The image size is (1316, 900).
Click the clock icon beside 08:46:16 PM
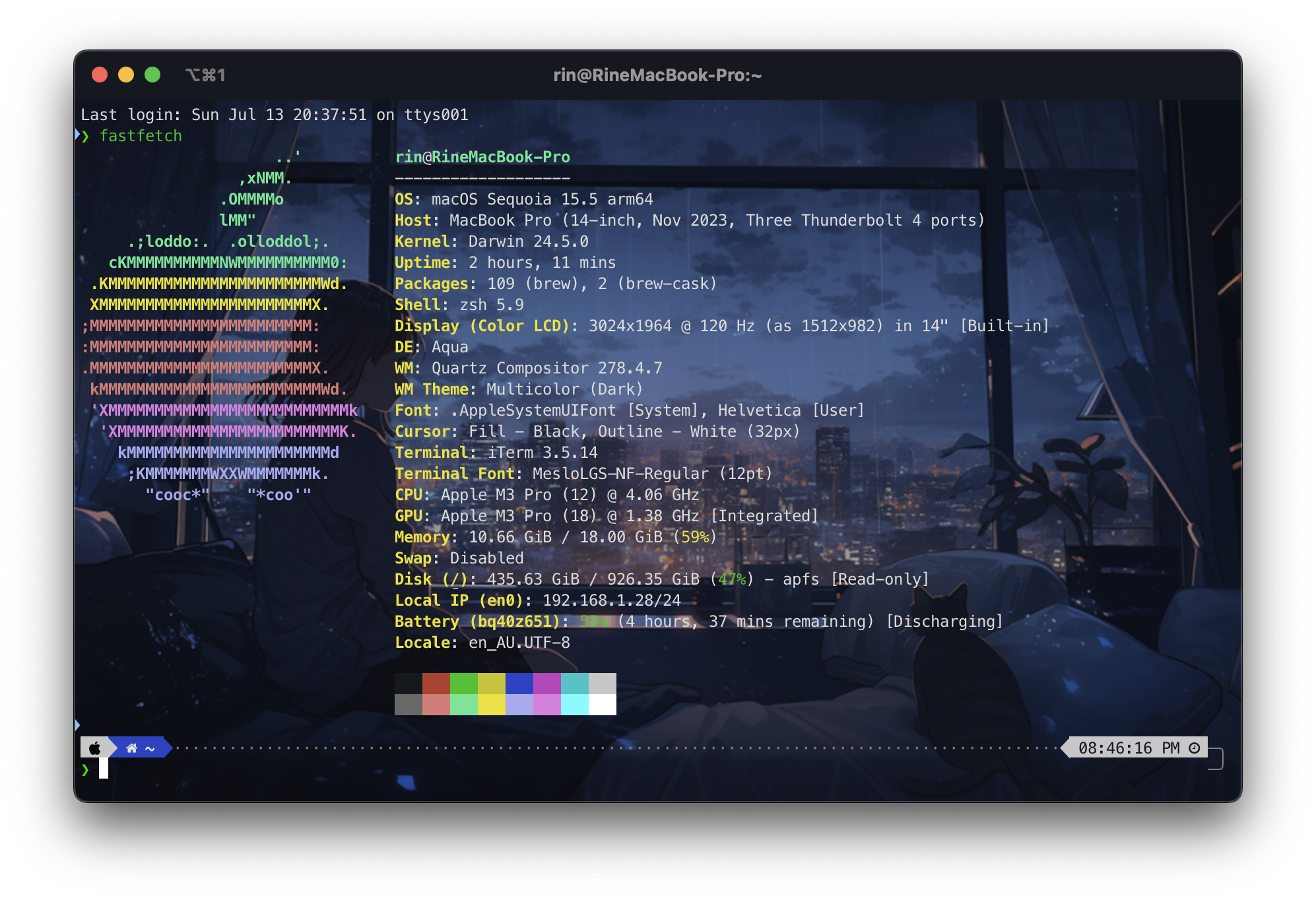[1194, 748]
